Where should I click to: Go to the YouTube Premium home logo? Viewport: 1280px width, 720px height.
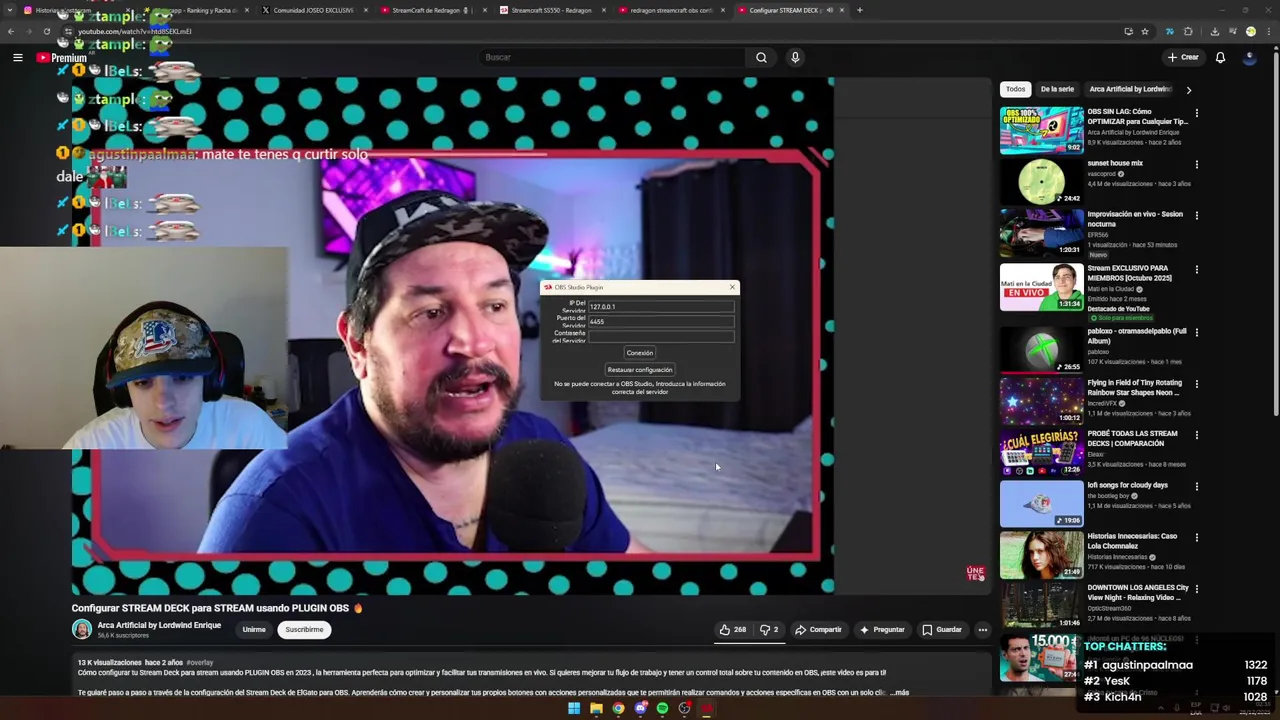61,58
